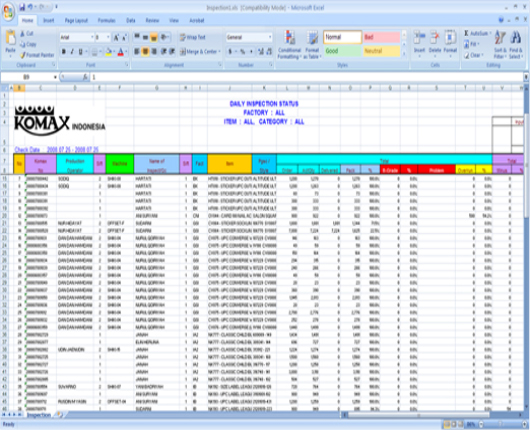Toggle align text left
Viewport: 530px width, 430px height.
(137, 52)
